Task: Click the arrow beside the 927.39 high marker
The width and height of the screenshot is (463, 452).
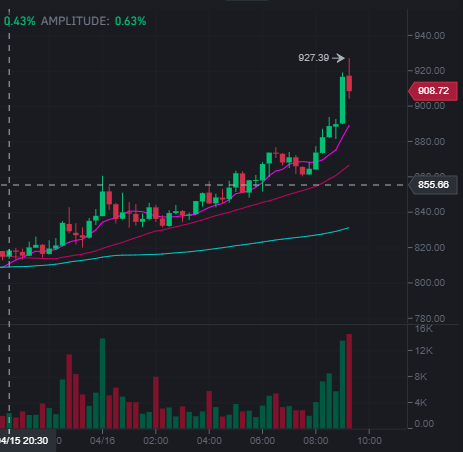Action: point(339,58)
